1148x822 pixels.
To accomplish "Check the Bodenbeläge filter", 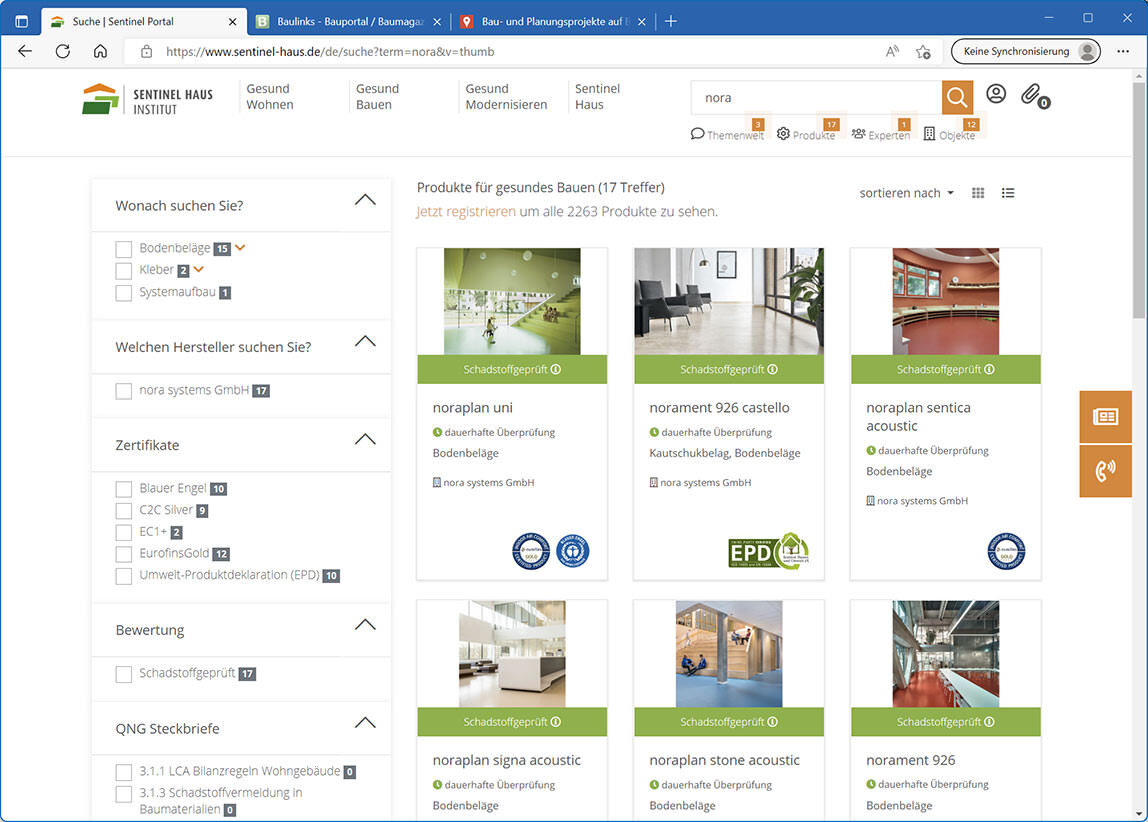I will click(x=124, y=249).
